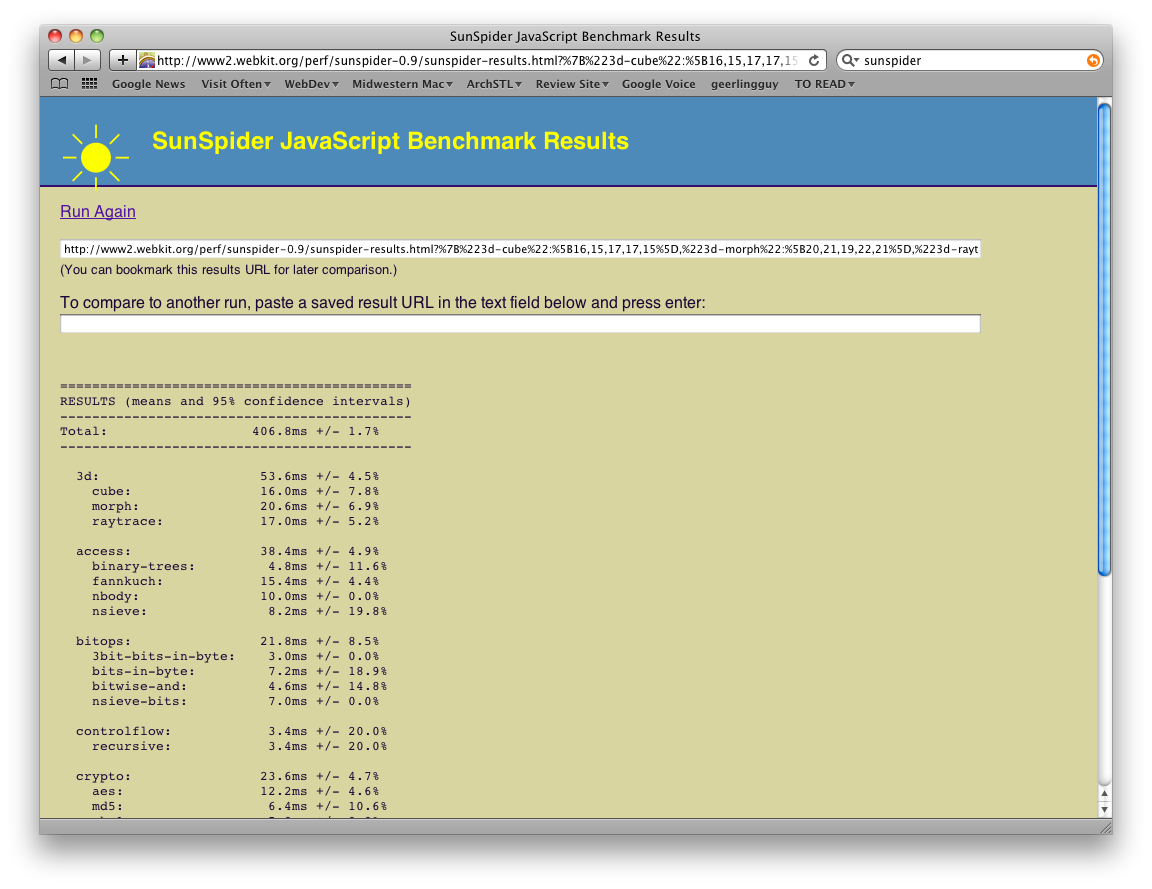The width and height of the screenshot is (1152, 889).
Task: Click the compare to another run instruction text
Action: click(383, 303)
